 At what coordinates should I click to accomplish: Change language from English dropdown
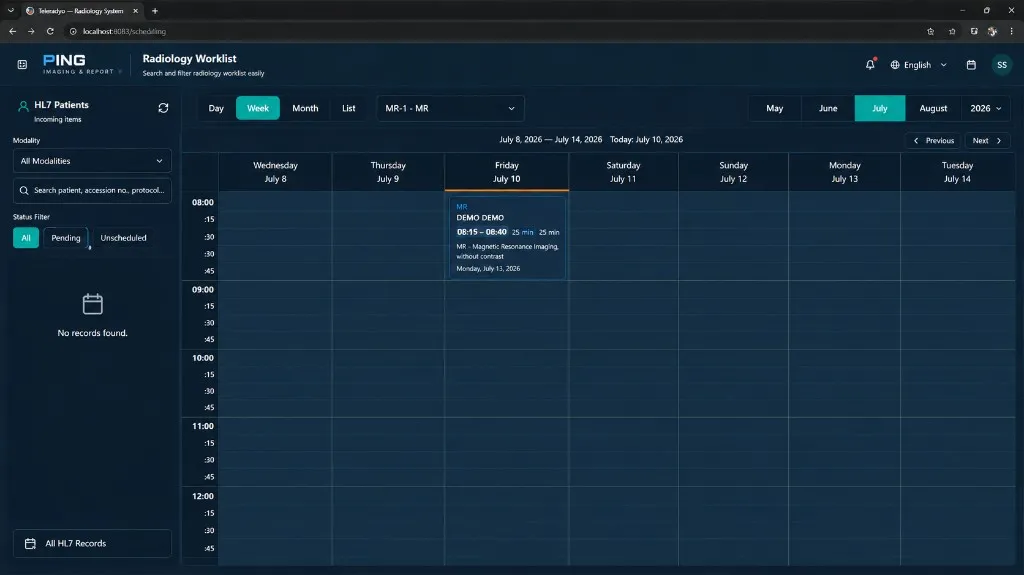[x=918, y=65]
